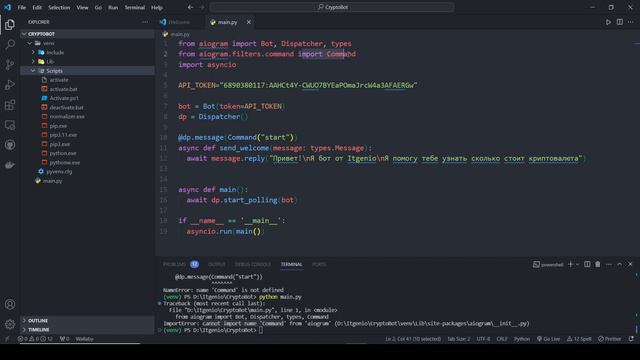Go back with the navigation arrow
The height and width of the screenshot is (360, 640).
pos(190,7)
